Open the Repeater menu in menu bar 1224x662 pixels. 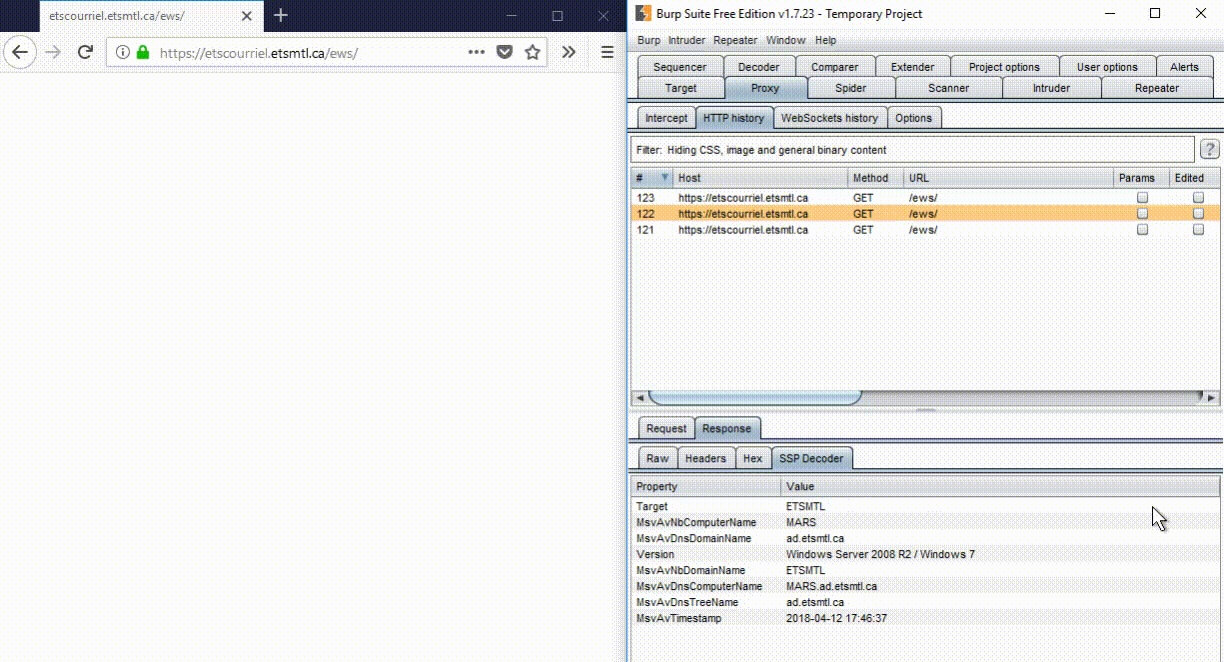(735, 40)
